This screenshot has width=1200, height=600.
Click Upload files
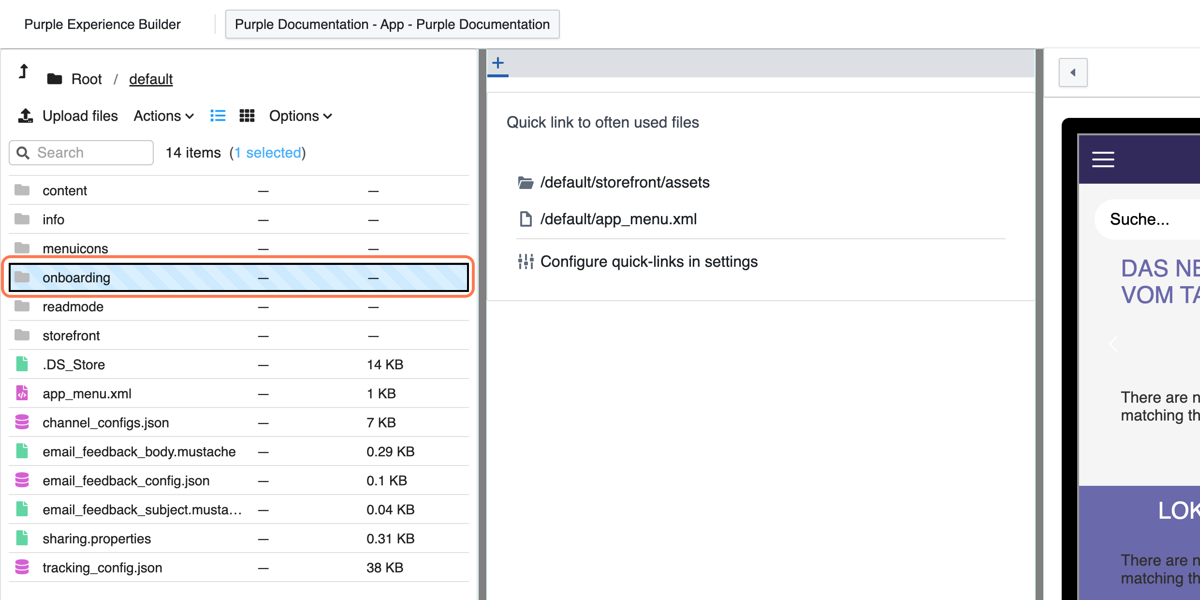click(x=68, y=116)
